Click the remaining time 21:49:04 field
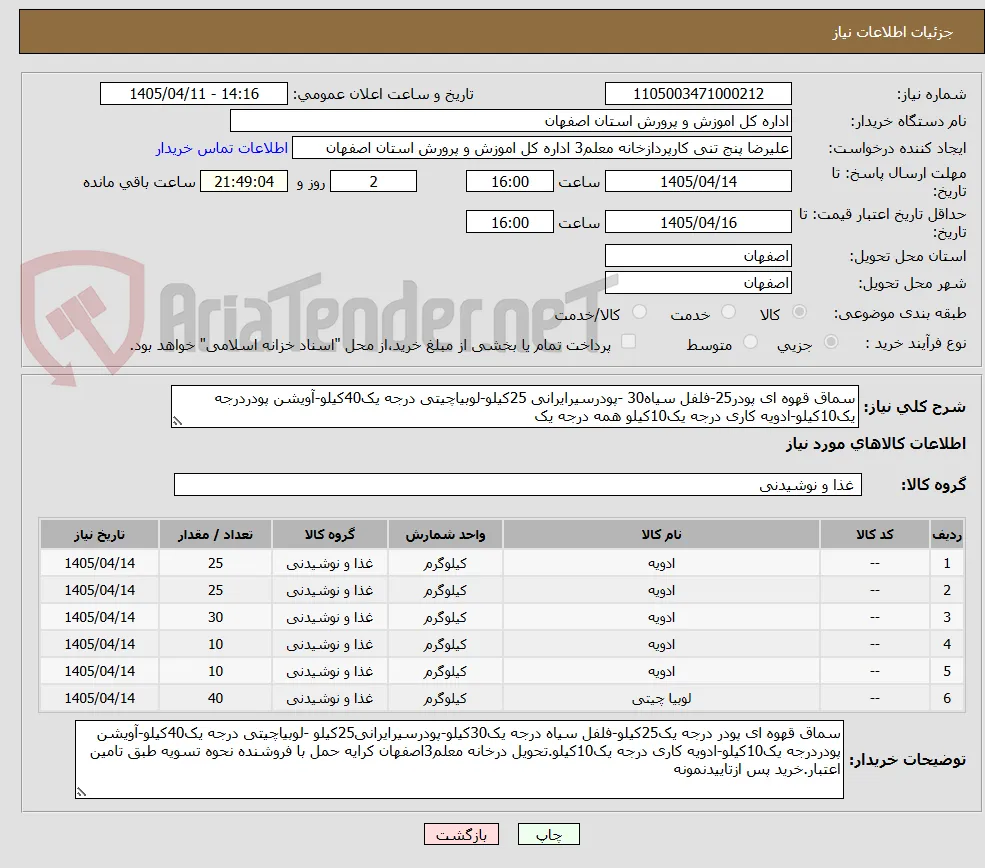 [244, 182]
